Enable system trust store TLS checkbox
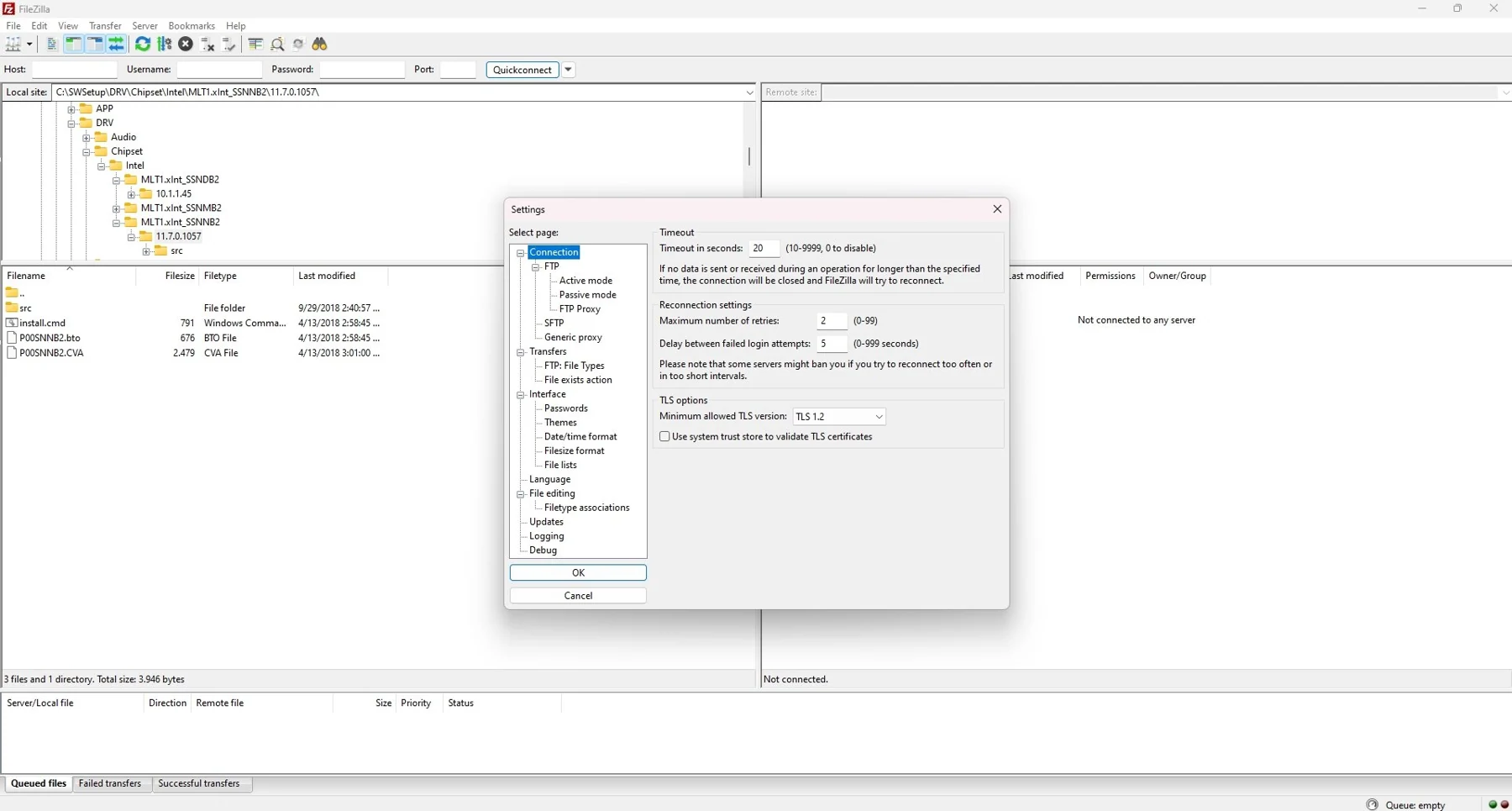 664,437
